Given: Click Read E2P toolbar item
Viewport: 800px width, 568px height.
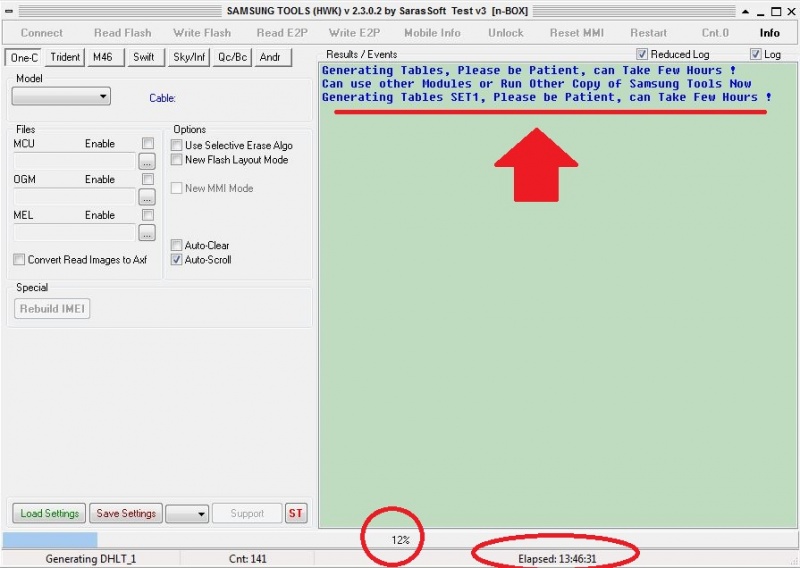Looking at the screenshot, I should click(282, 33).
